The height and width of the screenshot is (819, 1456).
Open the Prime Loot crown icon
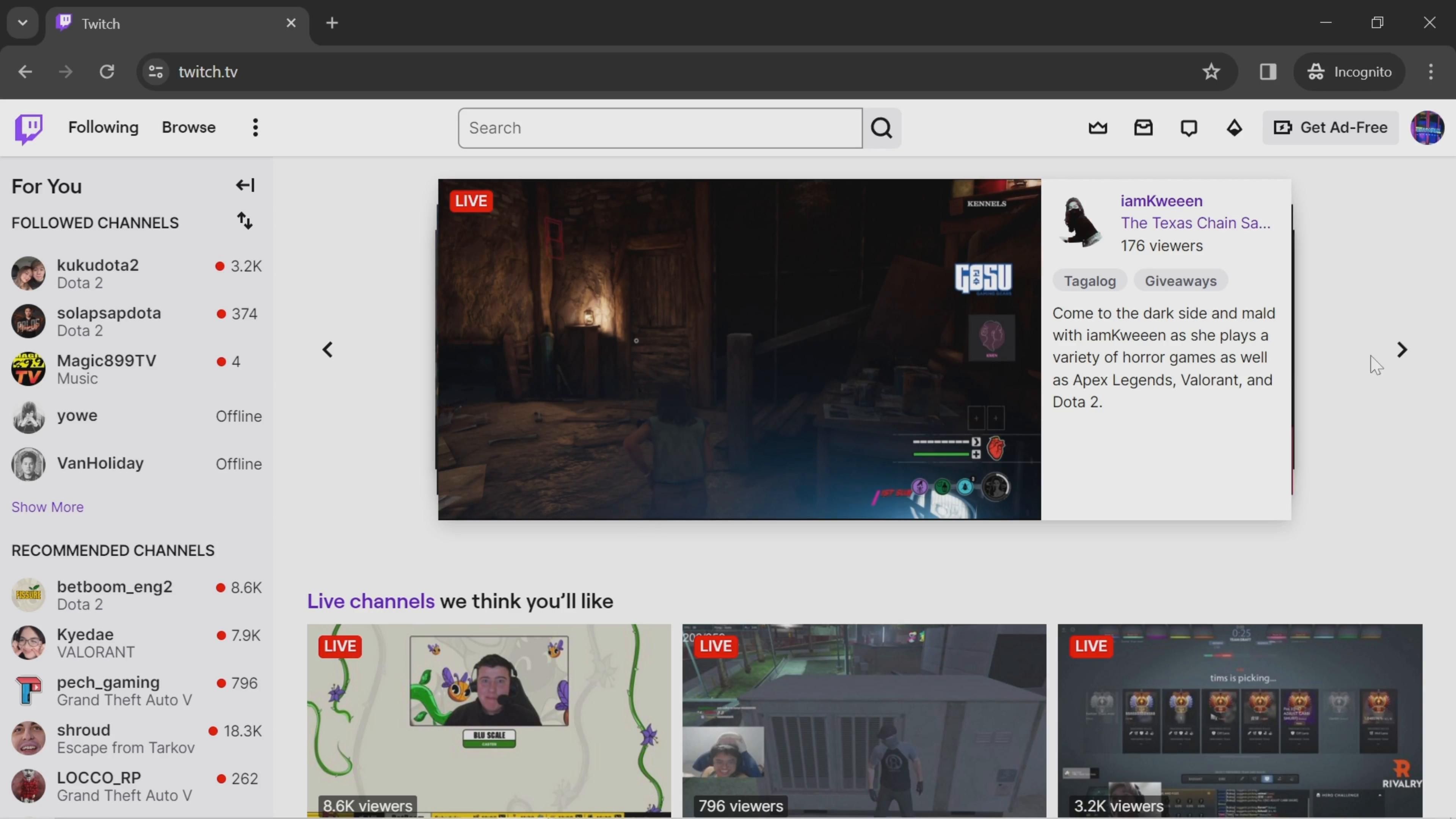point(1098,128)
